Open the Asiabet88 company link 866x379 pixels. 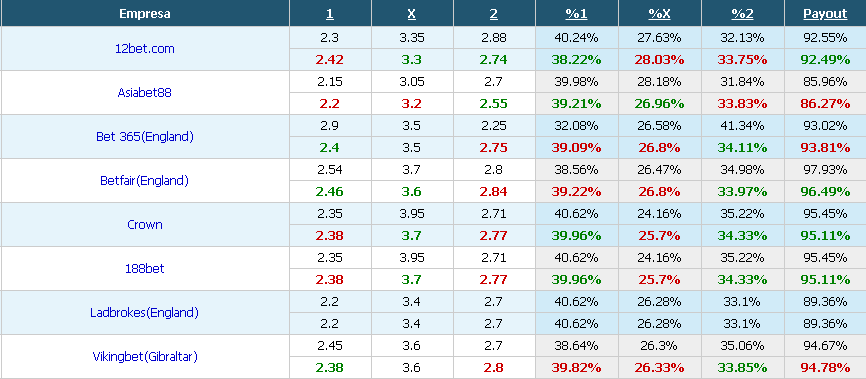145,92
